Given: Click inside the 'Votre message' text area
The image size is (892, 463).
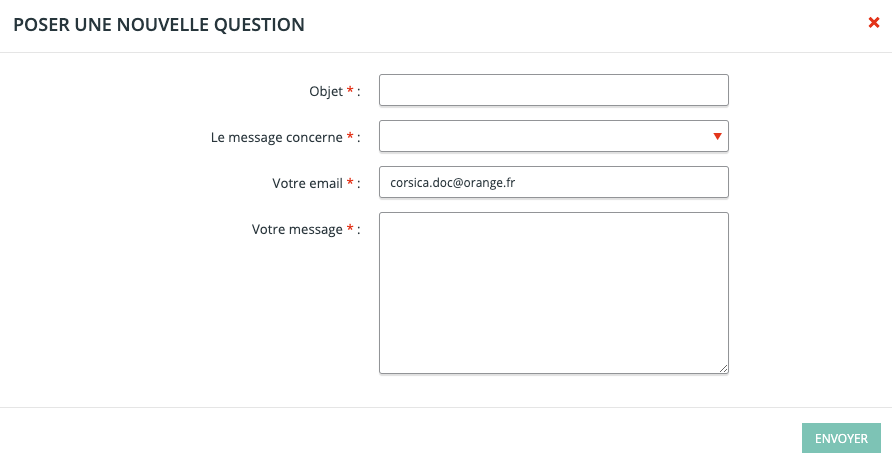Looking at the screenshot, I should (x=553, y=292).
